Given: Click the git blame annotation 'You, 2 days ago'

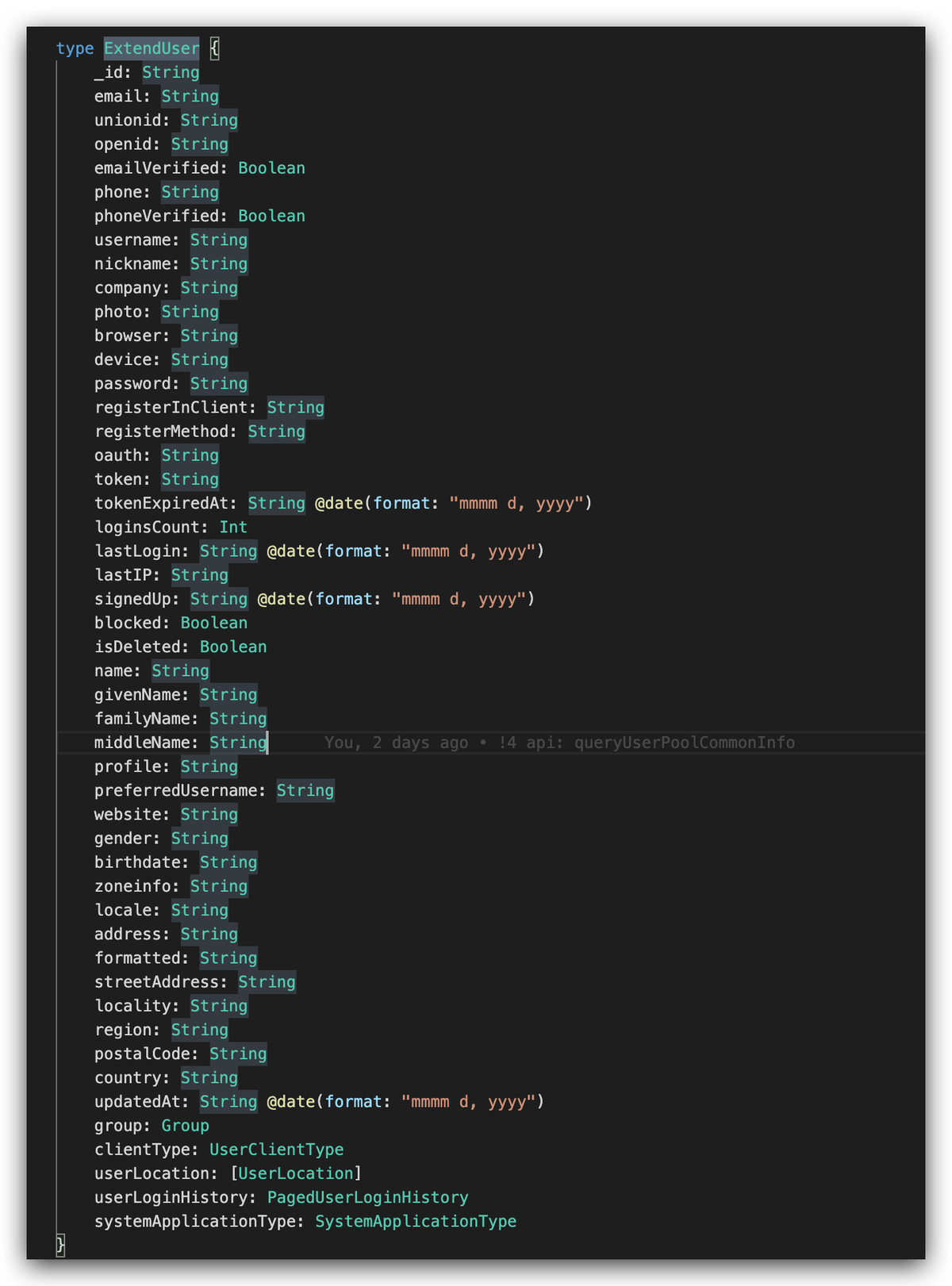Looking at the screenshot, I should 396,743.
